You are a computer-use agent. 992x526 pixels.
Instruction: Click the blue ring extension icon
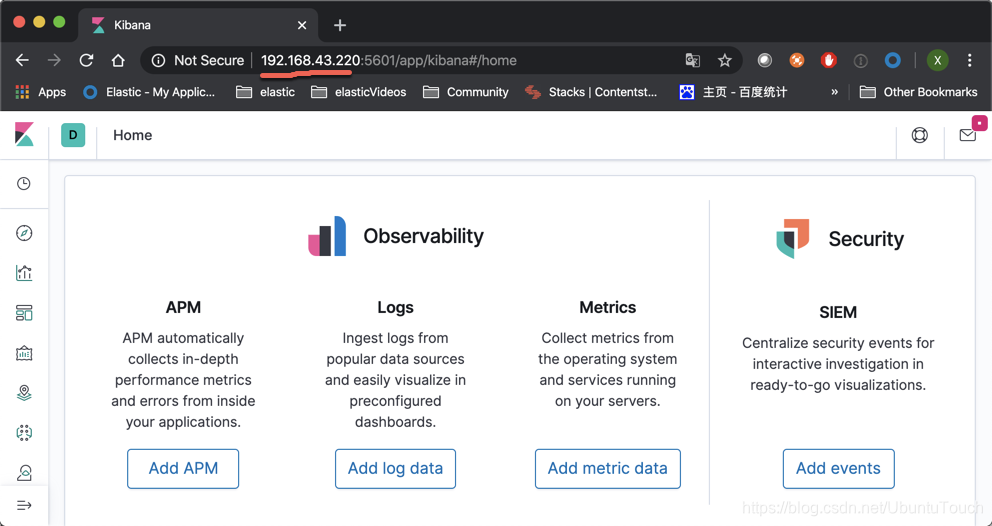[893, 60]
